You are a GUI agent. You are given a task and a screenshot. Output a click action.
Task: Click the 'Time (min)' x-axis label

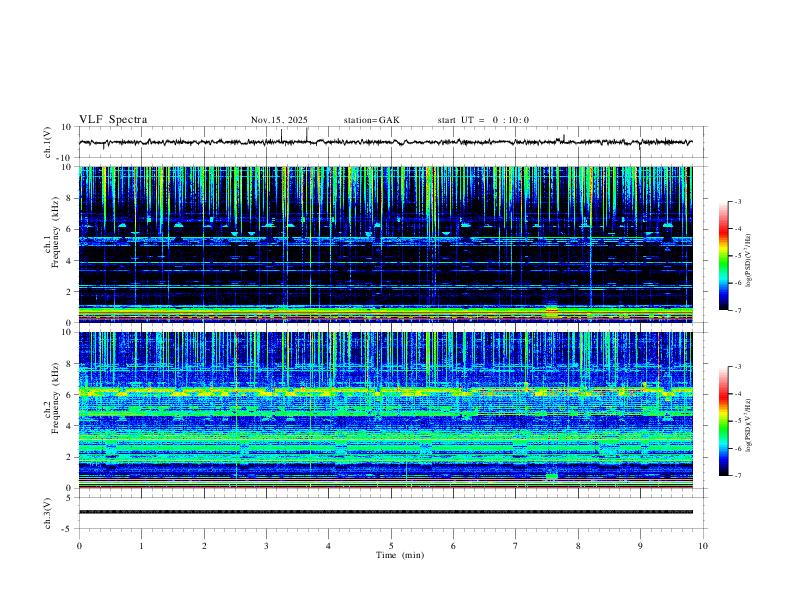[x=400, y=555]
